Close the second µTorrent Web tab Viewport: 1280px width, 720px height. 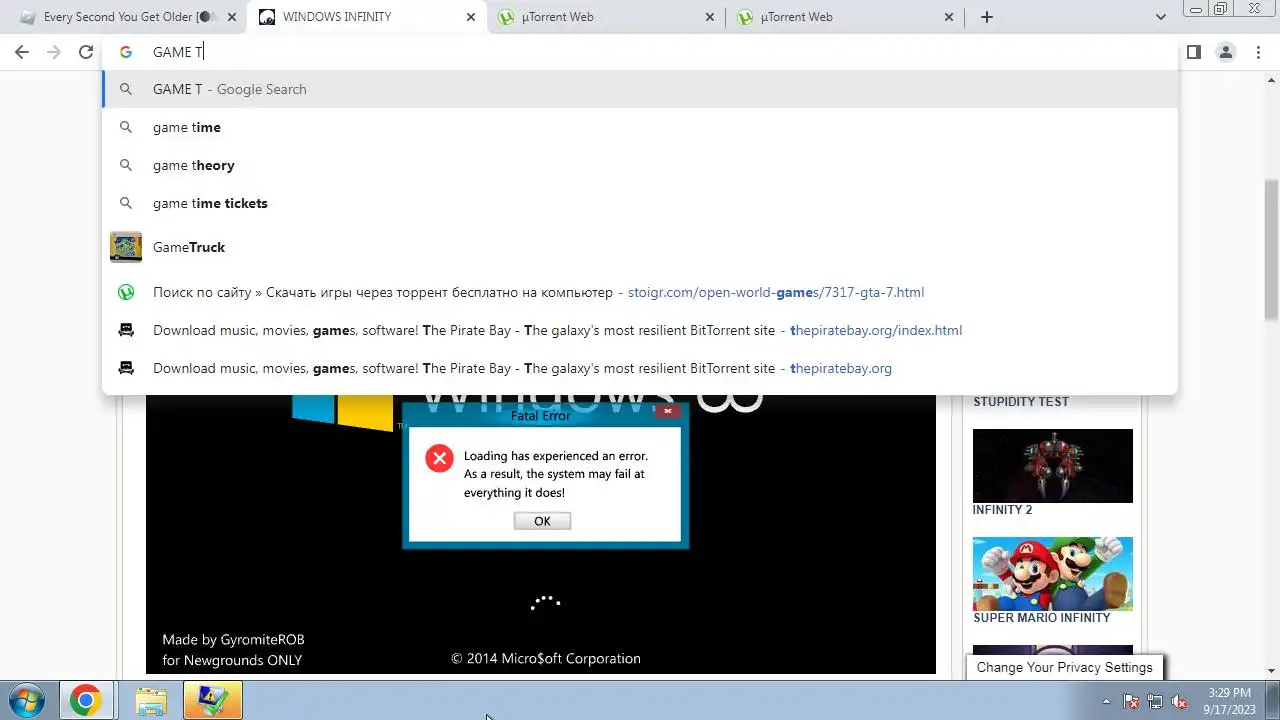(x=949, y=17)
